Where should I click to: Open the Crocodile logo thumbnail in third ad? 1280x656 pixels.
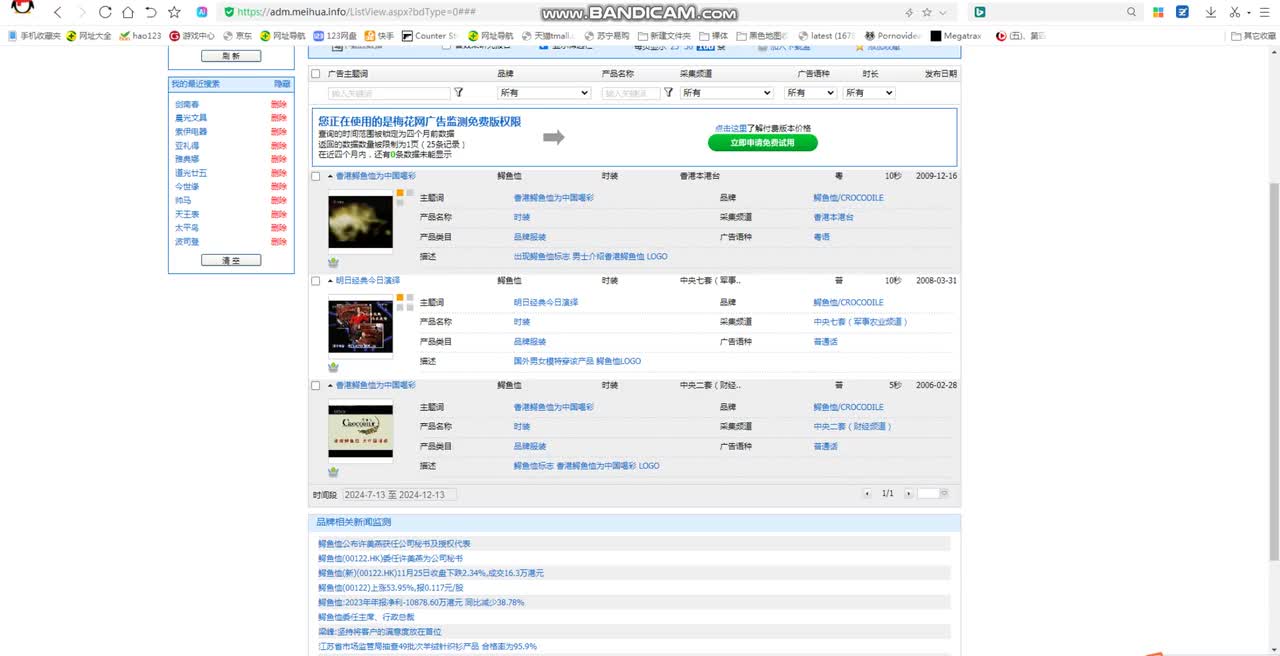pyautogui.click(x=360, y=430)
